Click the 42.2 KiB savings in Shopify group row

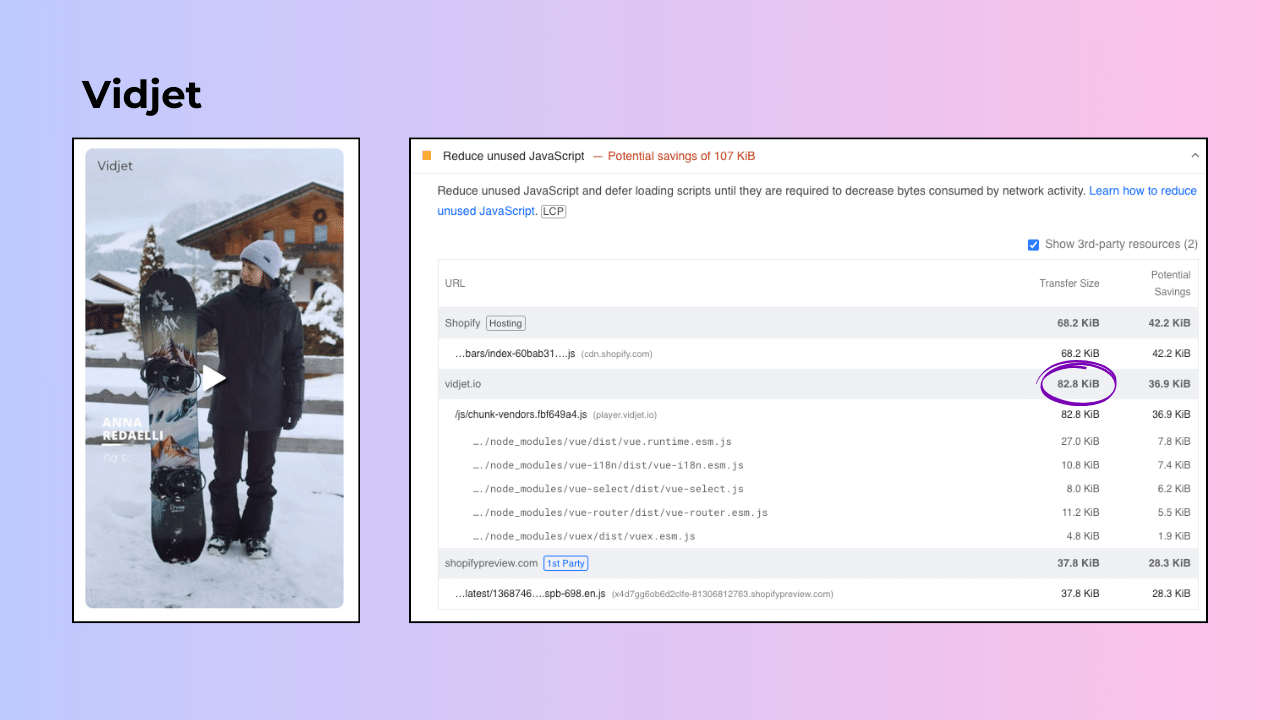(1169, 323)
